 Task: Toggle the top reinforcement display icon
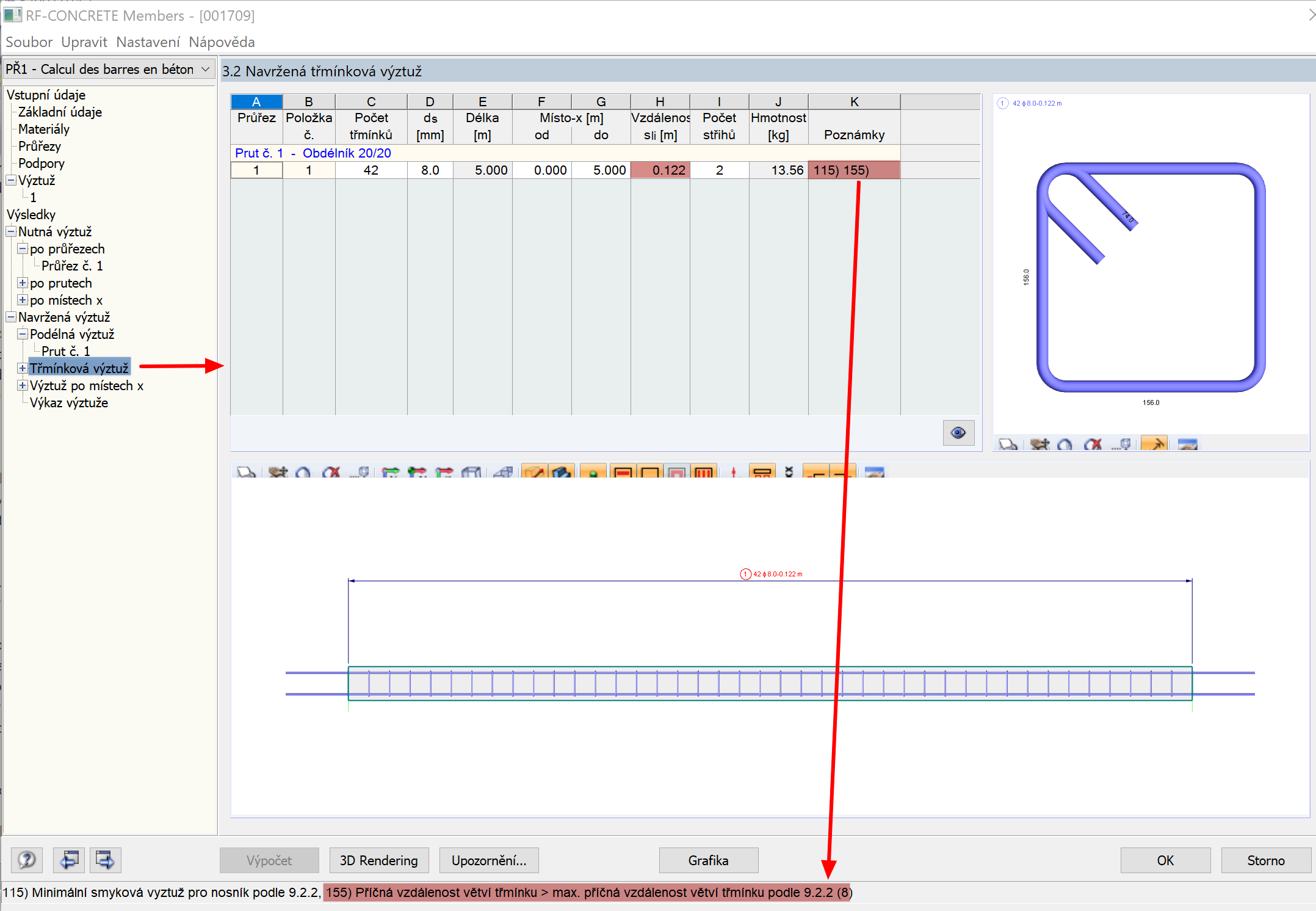[x=623, y=472]
